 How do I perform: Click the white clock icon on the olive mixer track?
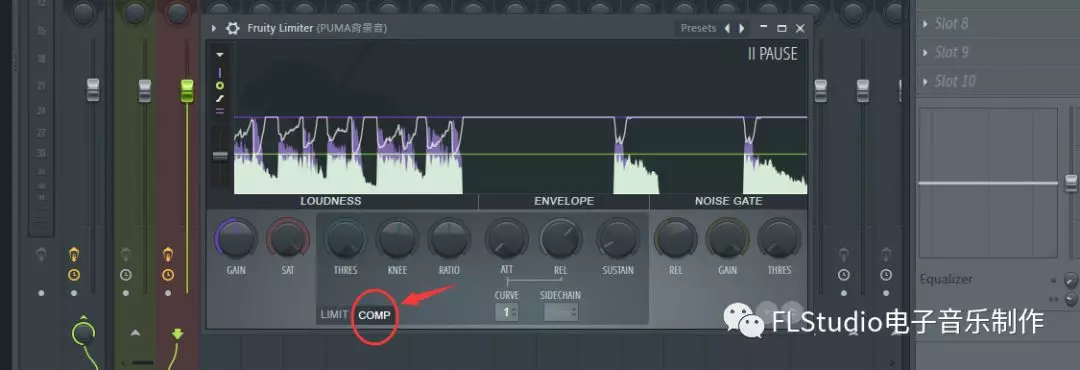[x=125, y=275]
